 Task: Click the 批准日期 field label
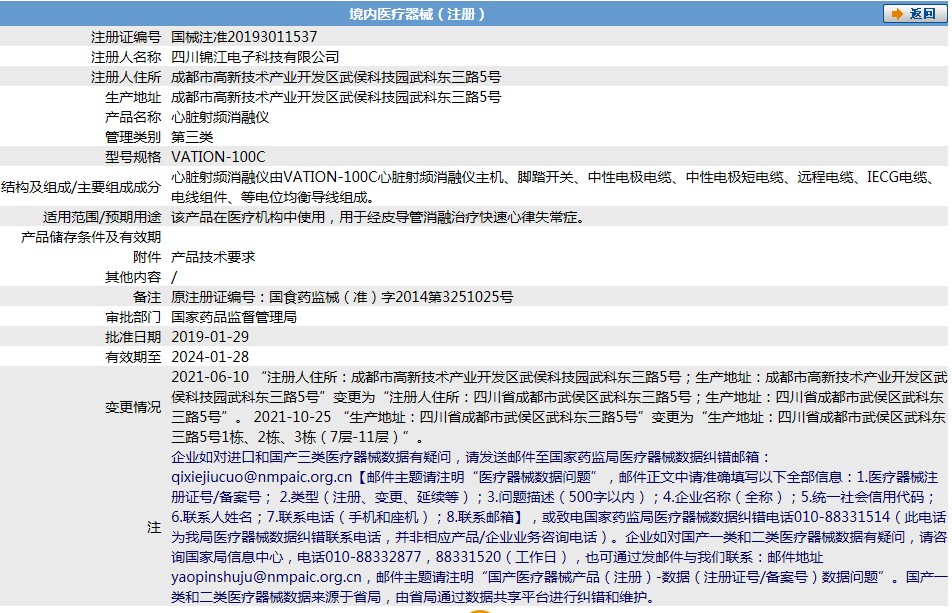point(133,337)
